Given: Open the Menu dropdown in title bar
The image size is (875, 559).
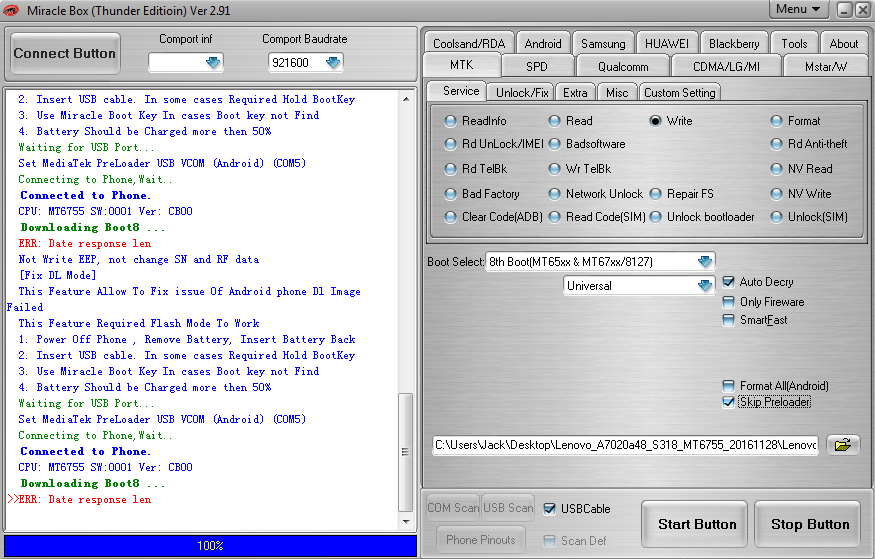Looking at the screenshot, I should pos(799,9).
